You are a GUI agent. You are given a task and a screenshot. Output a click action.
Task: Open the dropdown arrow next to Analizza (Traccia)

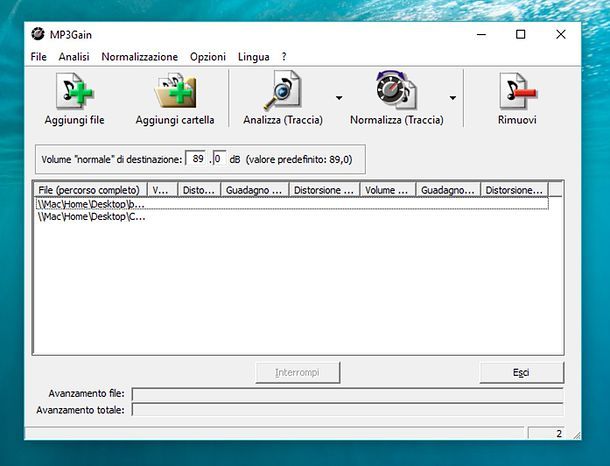click(x=339, y=98)
